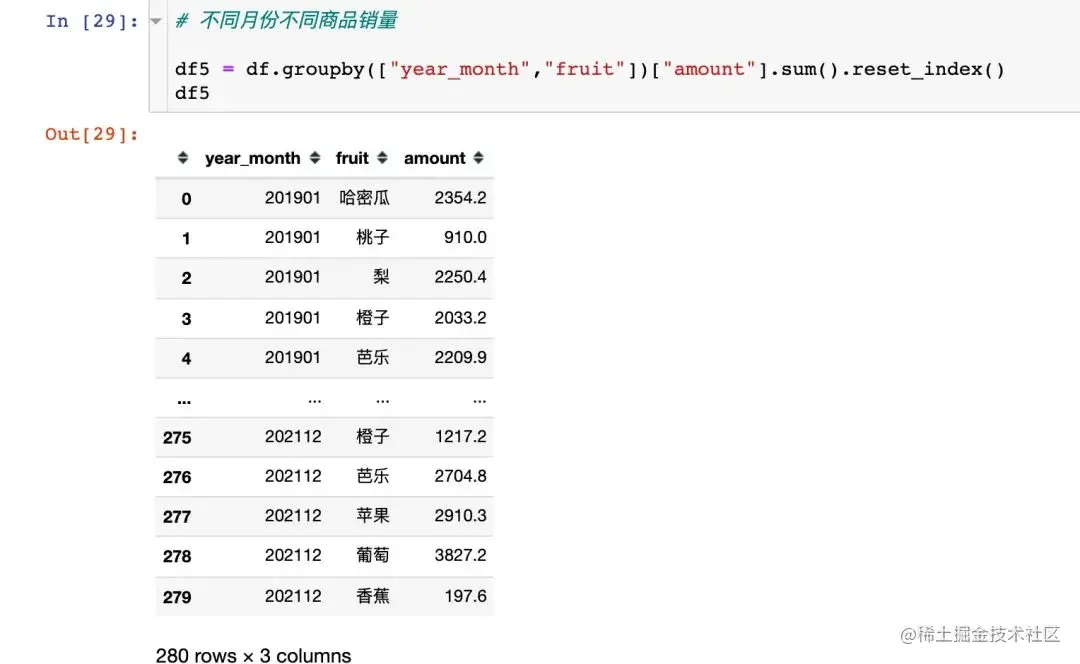The height and width of the screenshot is (664, 1080).
Task: Select row index 1
Action: [x=186, y=238]
